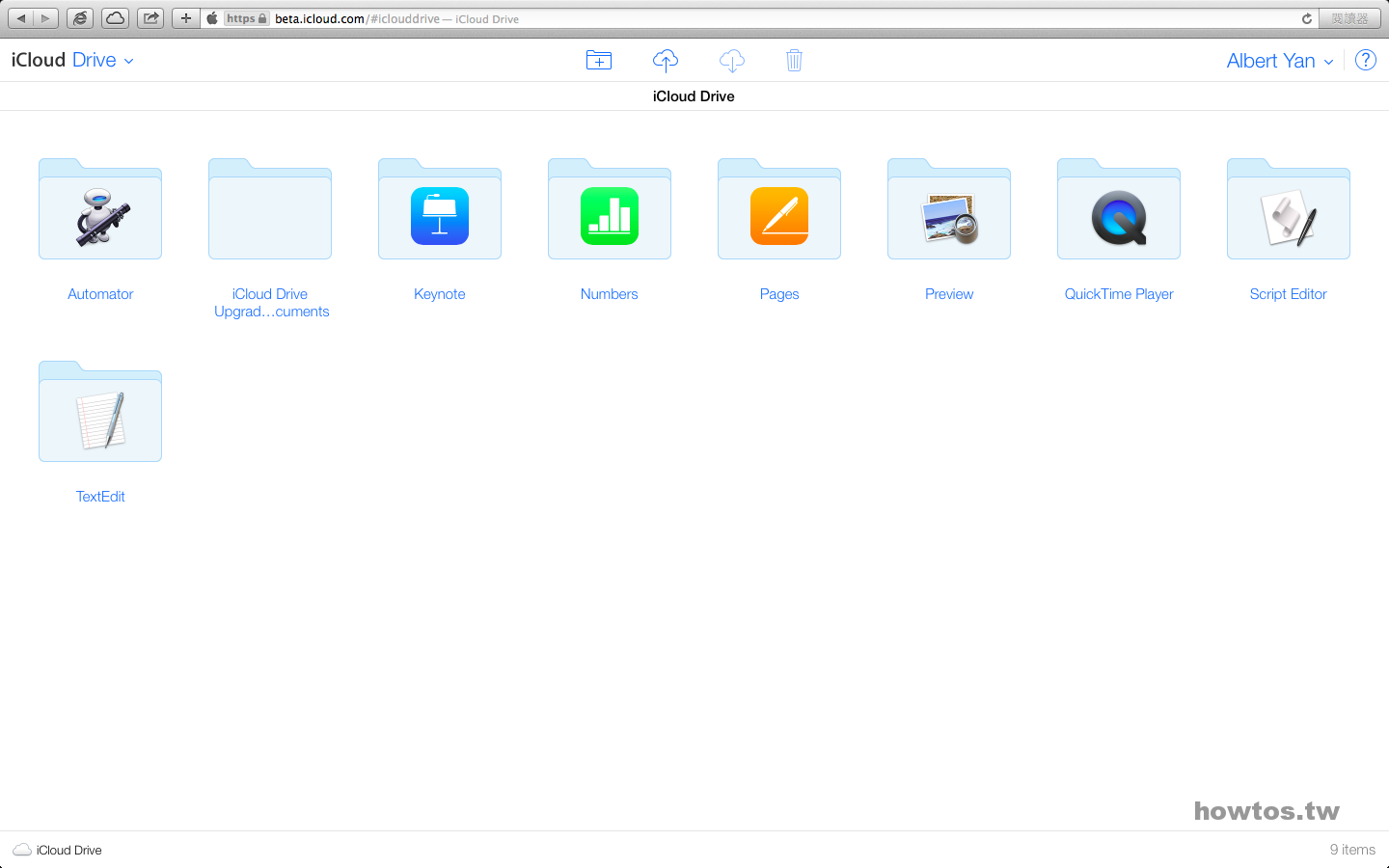This screenshot has width=1389, height=868.
Task: Click the iCloud Drive title heading
Action: coord(694,96)
